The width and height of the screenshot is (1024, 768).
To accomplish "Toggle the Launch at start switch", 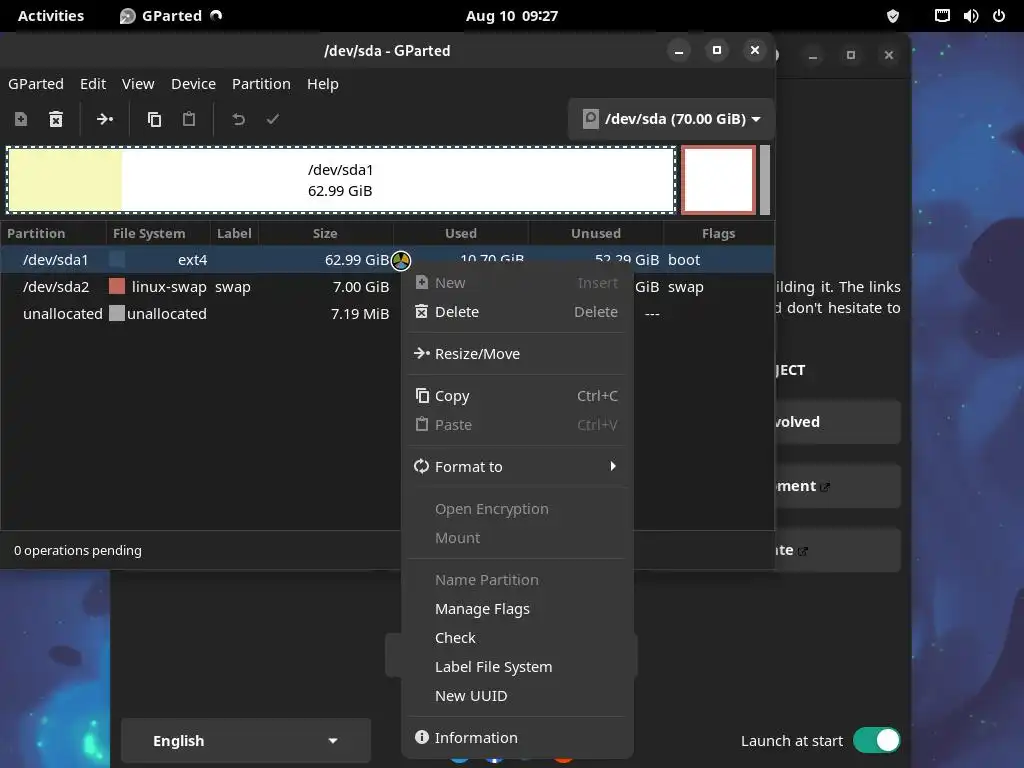I will 876,741.
